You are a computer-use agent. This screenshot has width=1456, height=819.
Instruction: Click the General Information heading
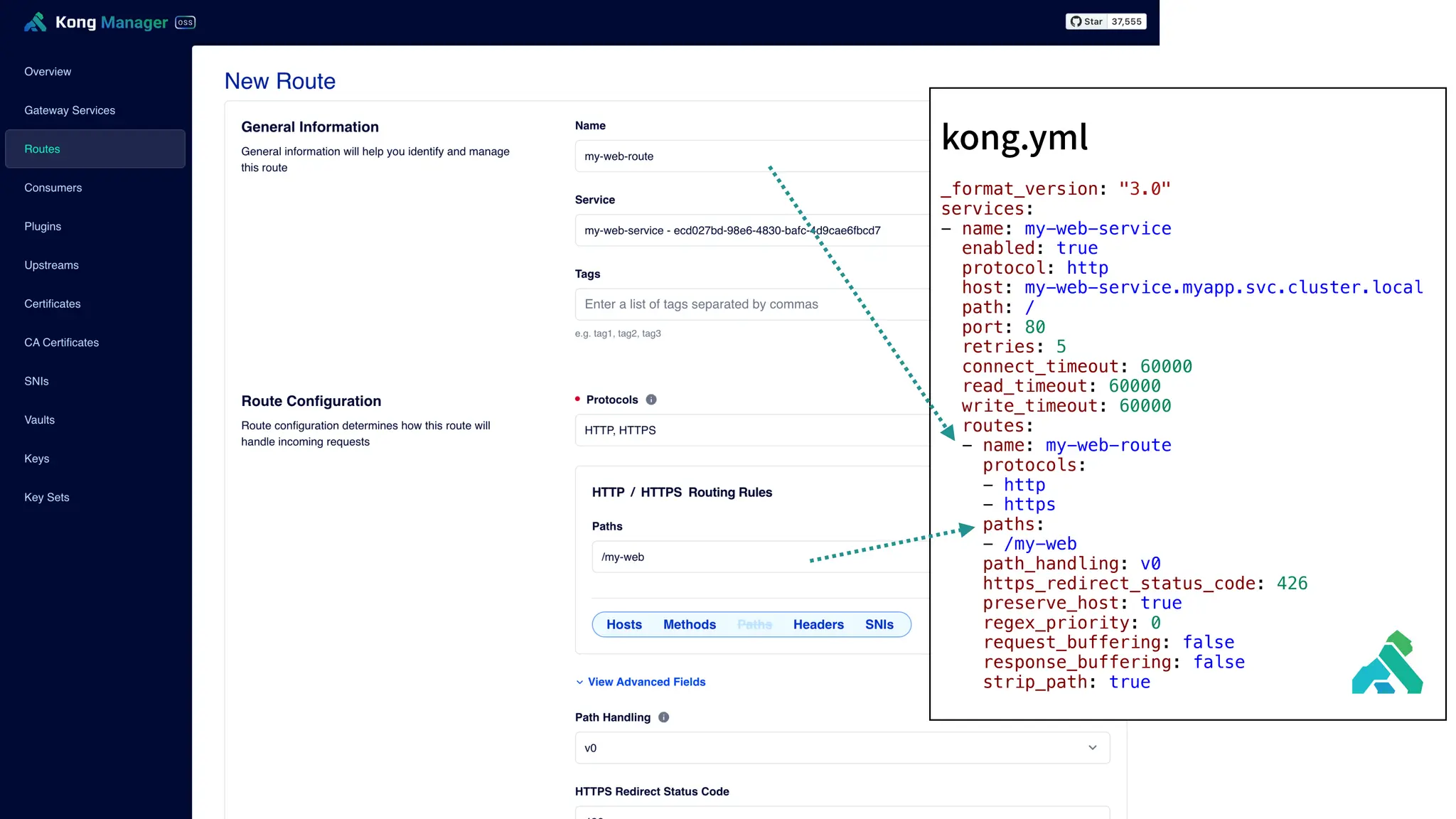(310, 127)
